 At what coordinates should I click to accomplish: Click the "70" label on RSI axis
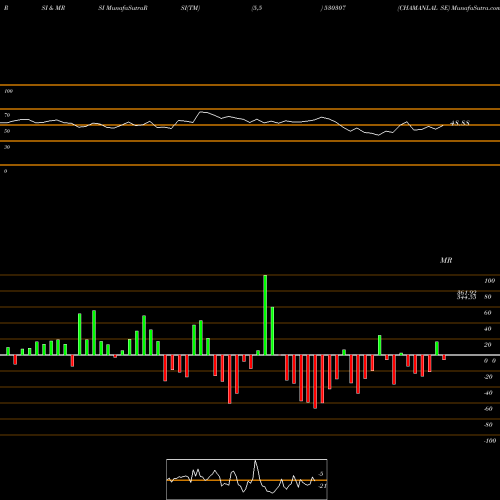click(7, 115)
